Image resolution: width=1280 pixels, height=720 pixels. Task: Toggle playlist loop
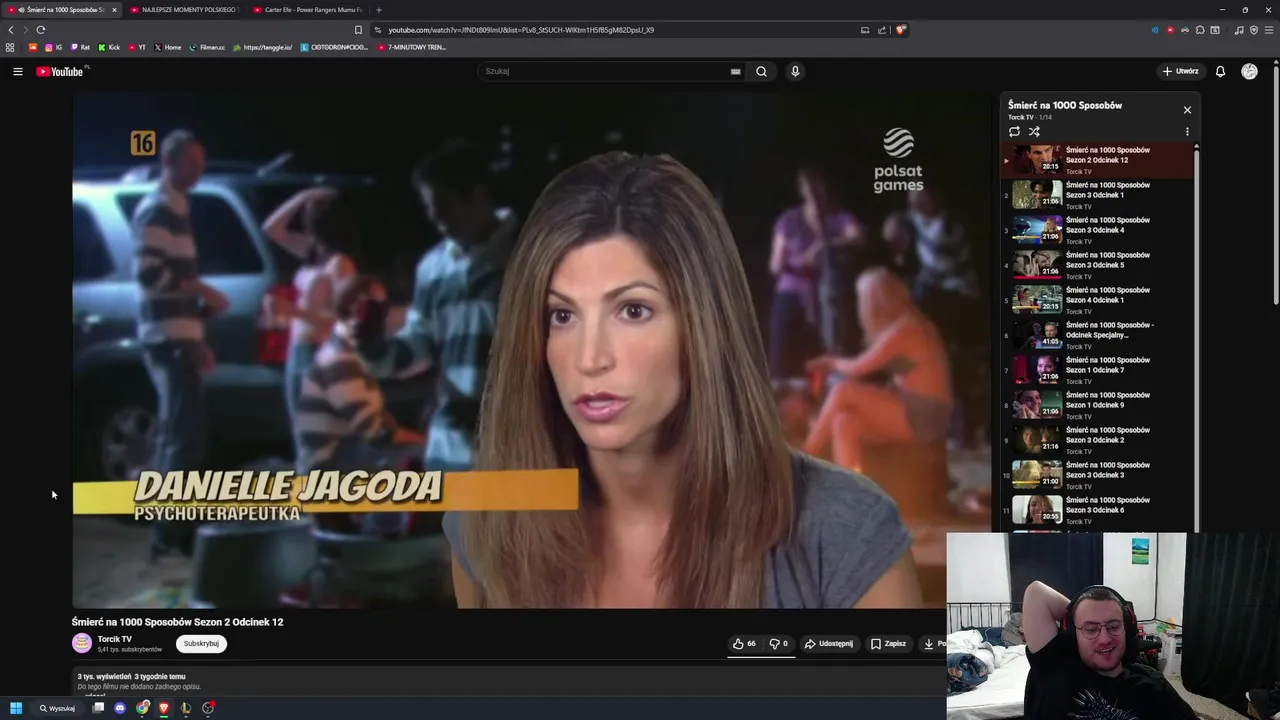[1014, 131]
